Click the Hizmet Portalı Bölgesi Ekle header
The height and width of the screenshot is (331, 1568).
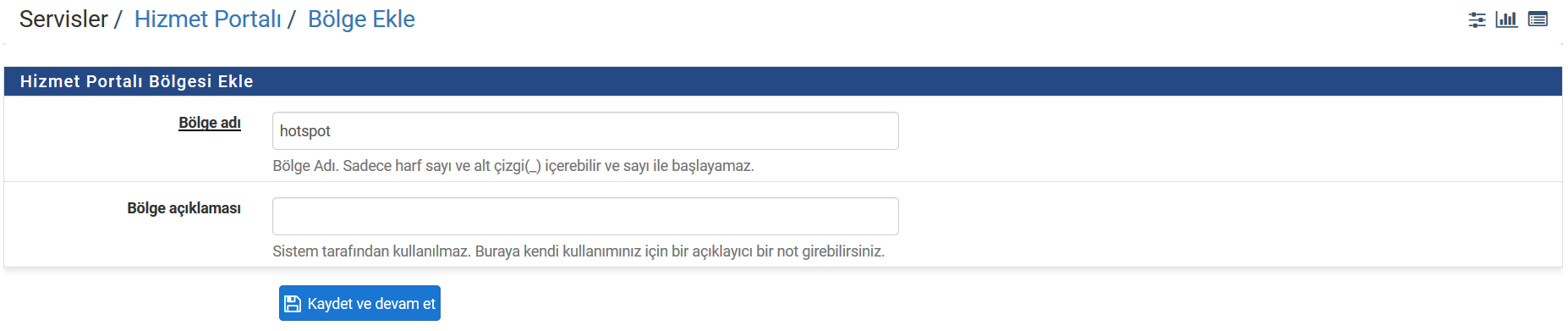[137, 81]
